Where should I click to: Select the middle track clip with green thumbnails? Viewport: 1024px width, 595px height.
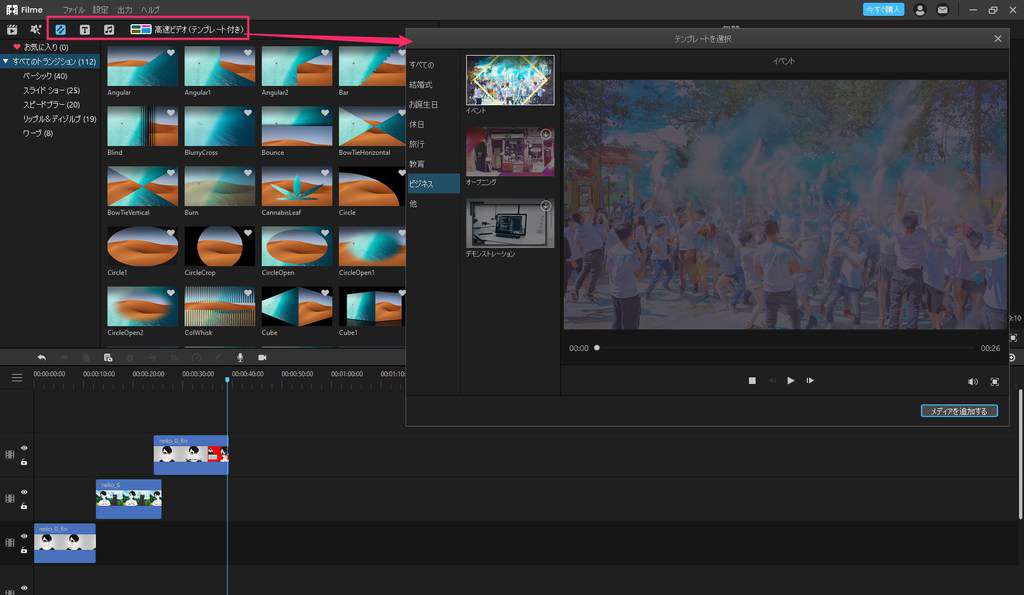pyautogui.click(x=129, y=499)
